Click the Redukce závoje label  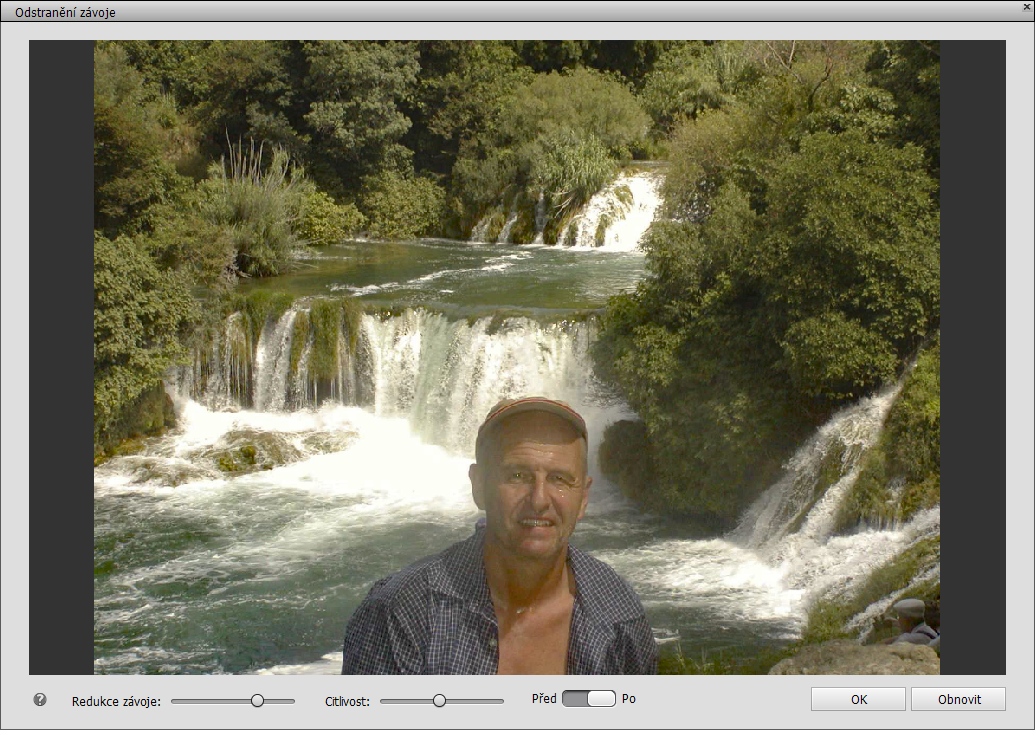tap(116, 701)
